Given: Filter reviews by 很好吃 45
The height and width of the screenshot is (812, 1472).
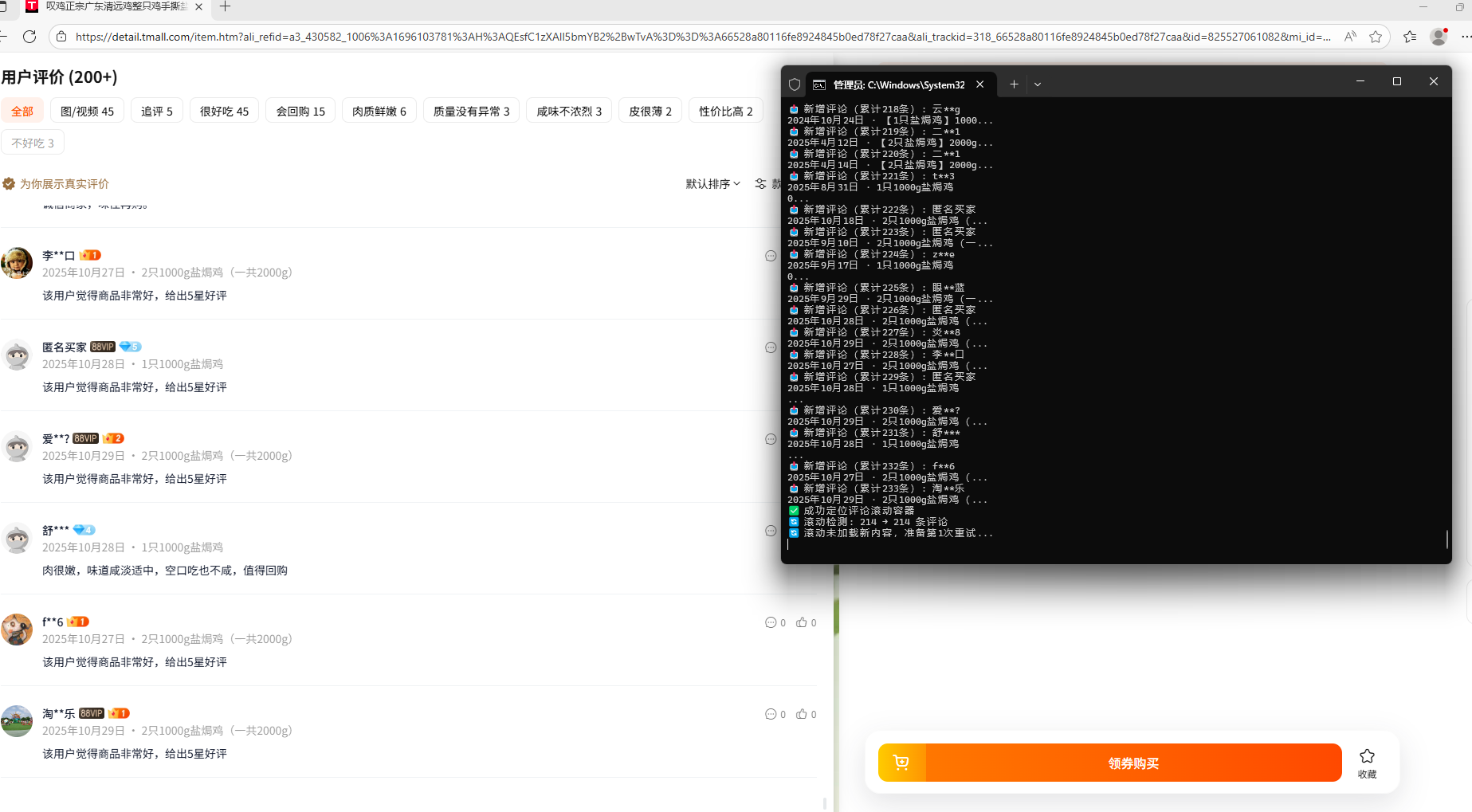Looking at the screenshot, I should click(x=224, y=112).
